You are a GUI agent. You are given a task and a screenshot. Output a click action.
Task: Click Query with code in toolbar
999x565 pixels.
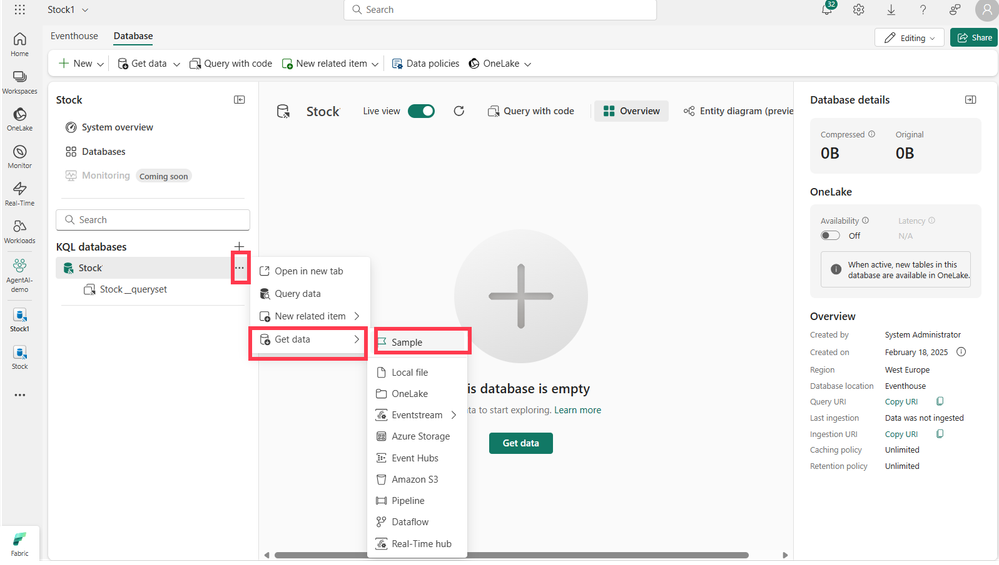pyautogui.click(x=231, y=64)
